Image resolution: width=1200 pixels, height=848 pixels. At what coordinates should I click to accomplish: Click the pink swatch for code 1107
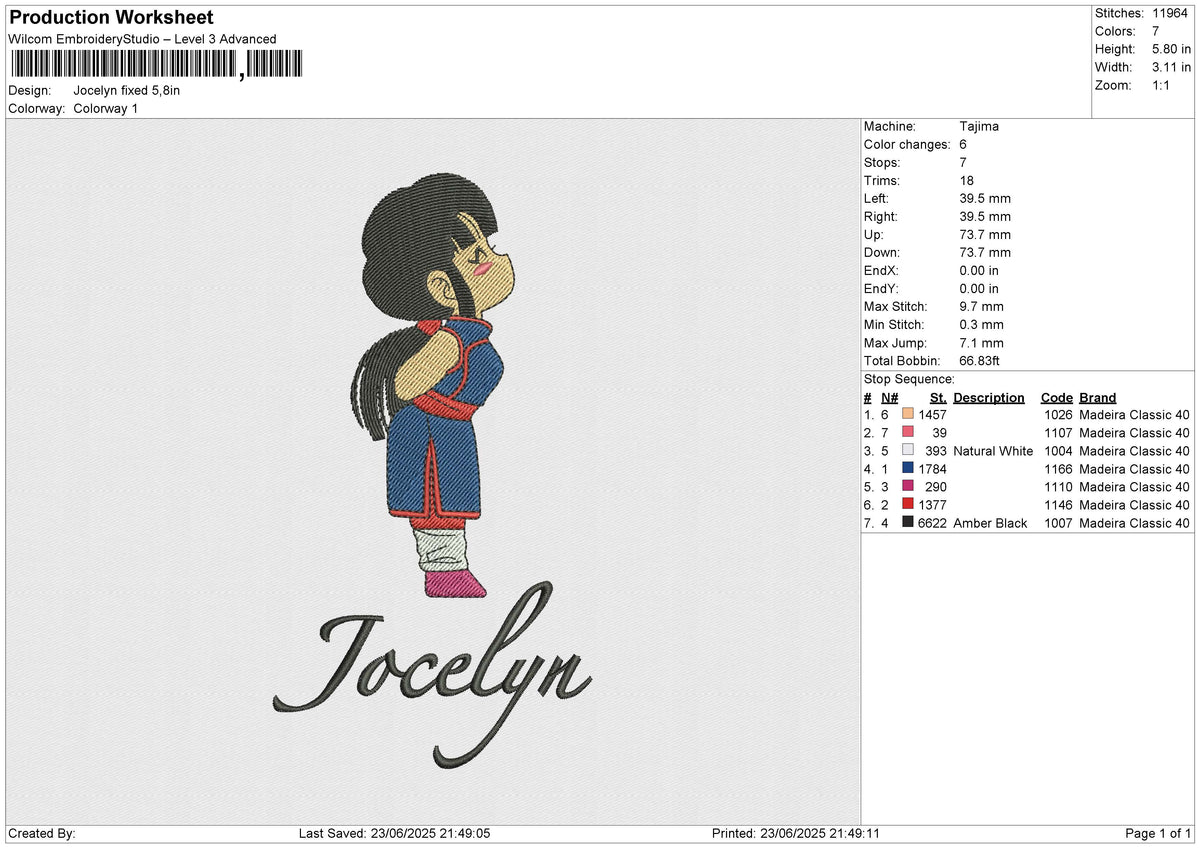click(x=908, y=432)
